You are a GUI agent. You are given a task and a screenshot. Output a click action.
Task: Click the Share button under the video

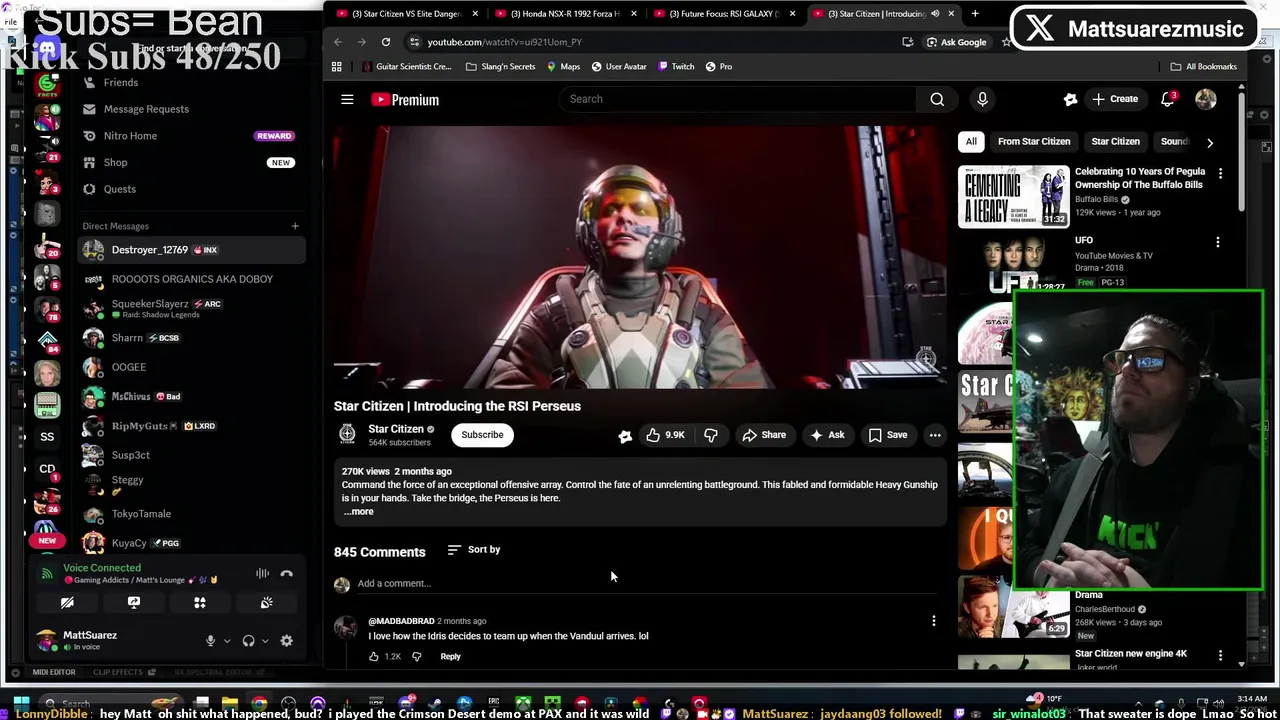pyautogui.click(x=764, y=435)
